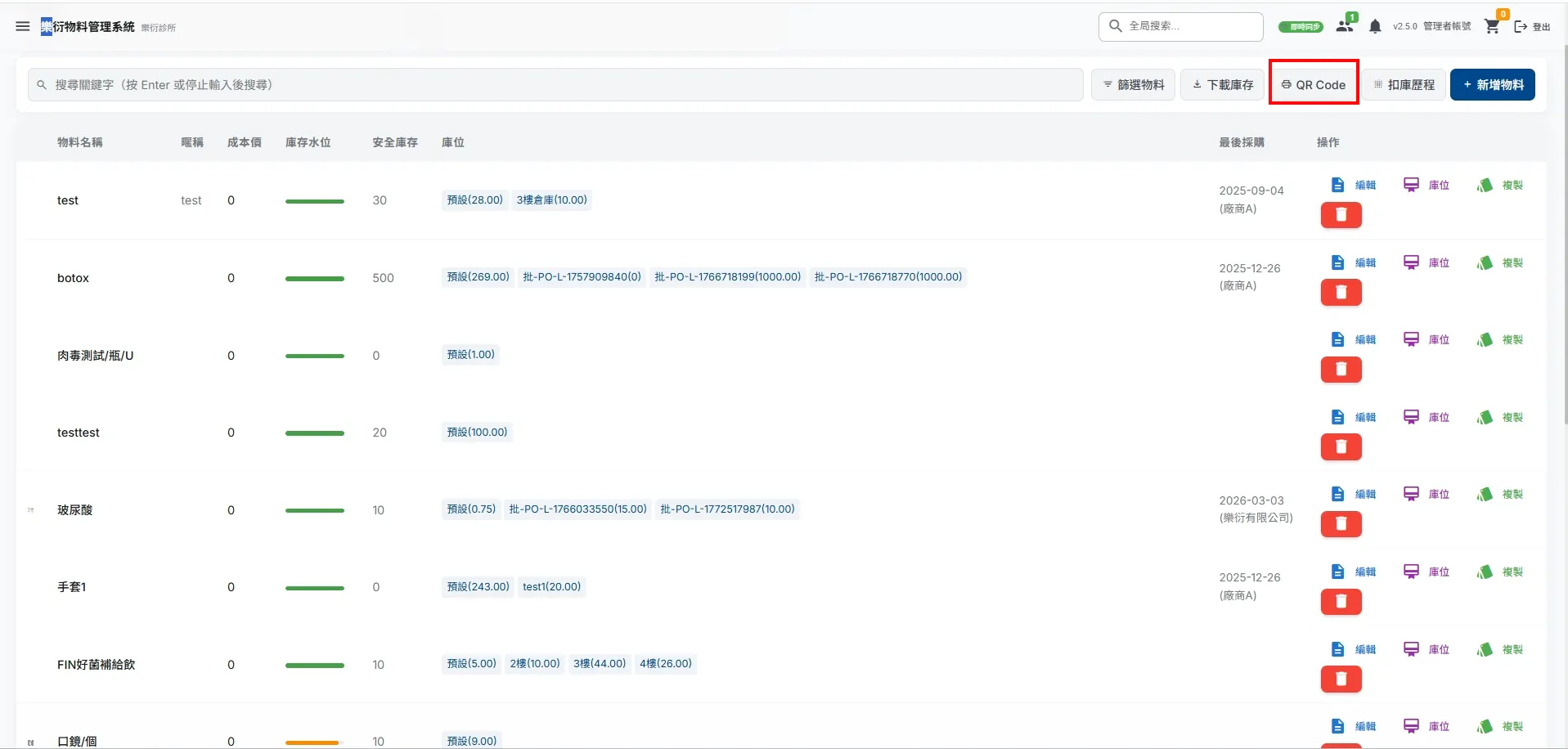Click the 批-PO-L-1772517987(10.00) batch tag

(728, 509)
